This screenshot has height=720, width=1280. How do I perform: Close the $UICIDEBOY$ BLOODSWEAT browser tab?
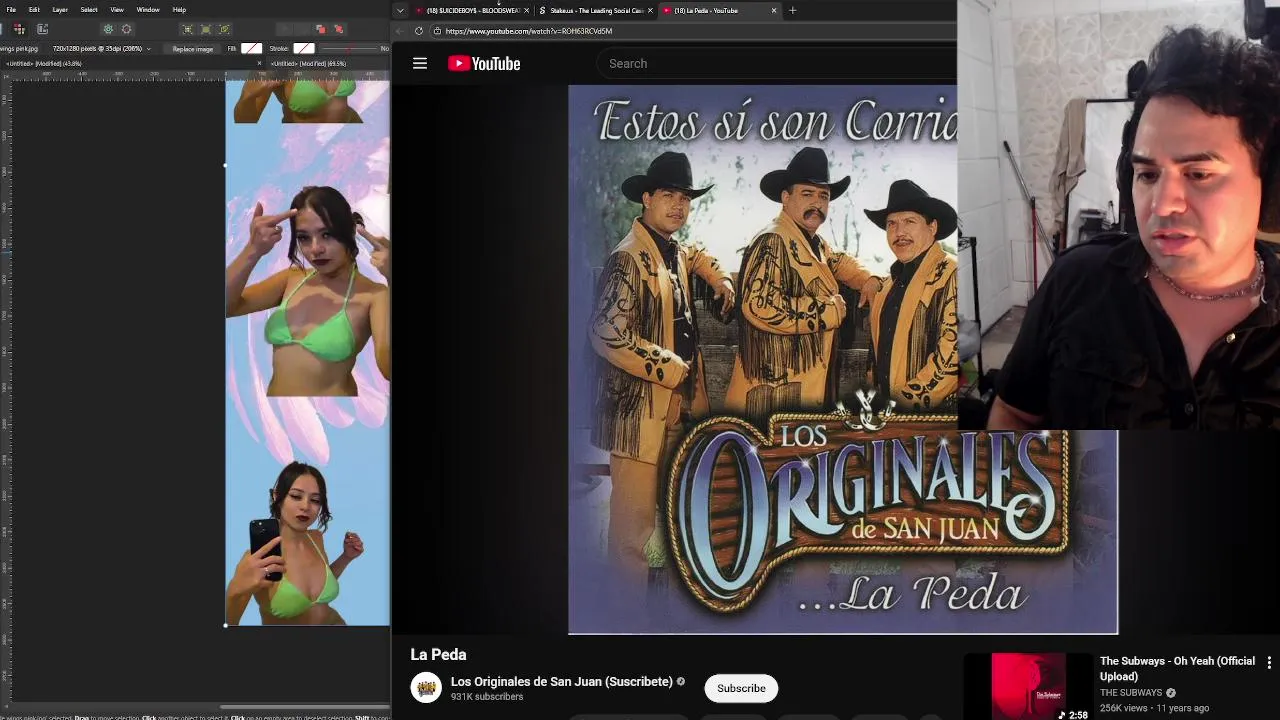tap(526, 11)
